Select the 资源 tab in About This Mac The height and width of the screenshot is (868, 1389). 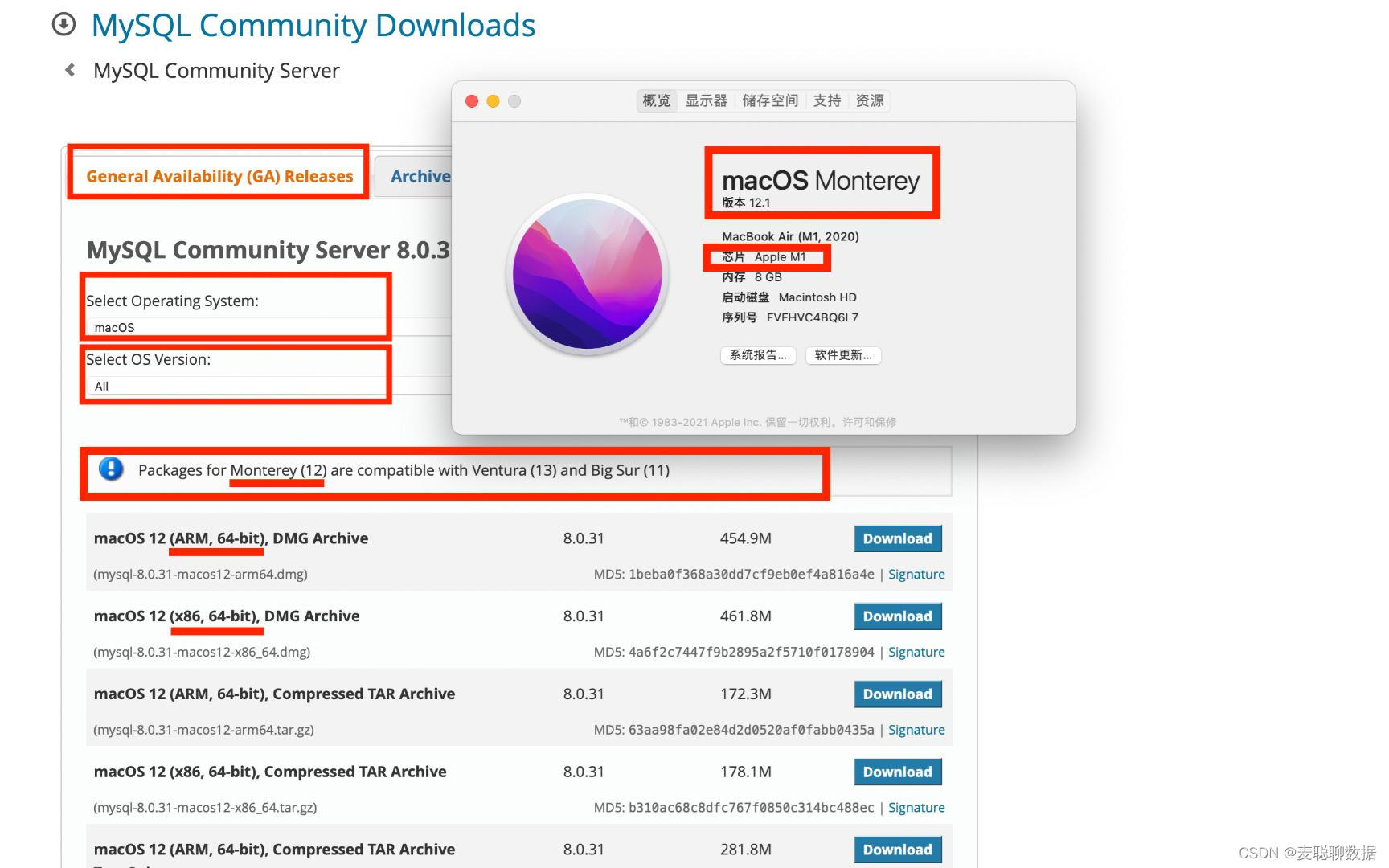(870, 100)
